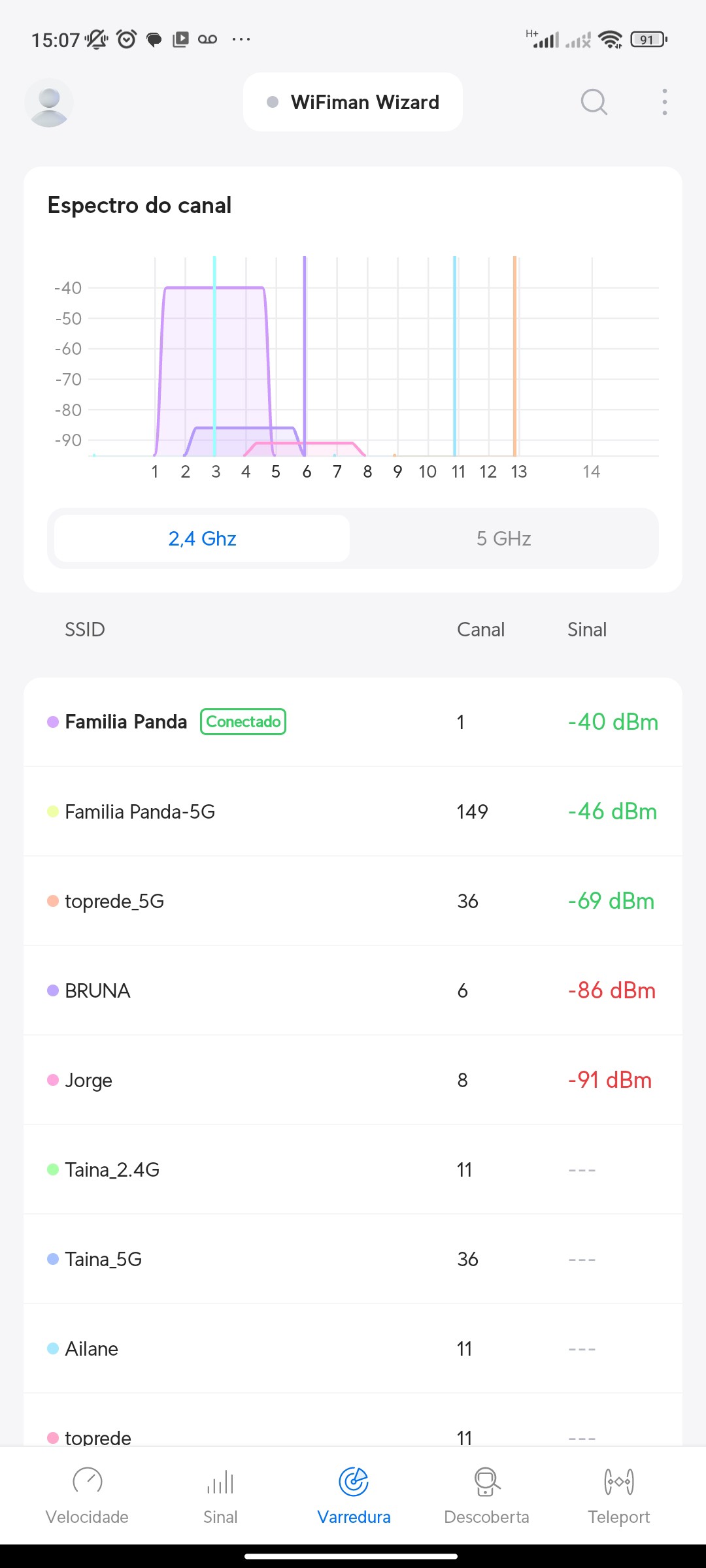Open the WiFiman Wizard selector
This screenshot has width=706, height=1568.
(353, 103)
